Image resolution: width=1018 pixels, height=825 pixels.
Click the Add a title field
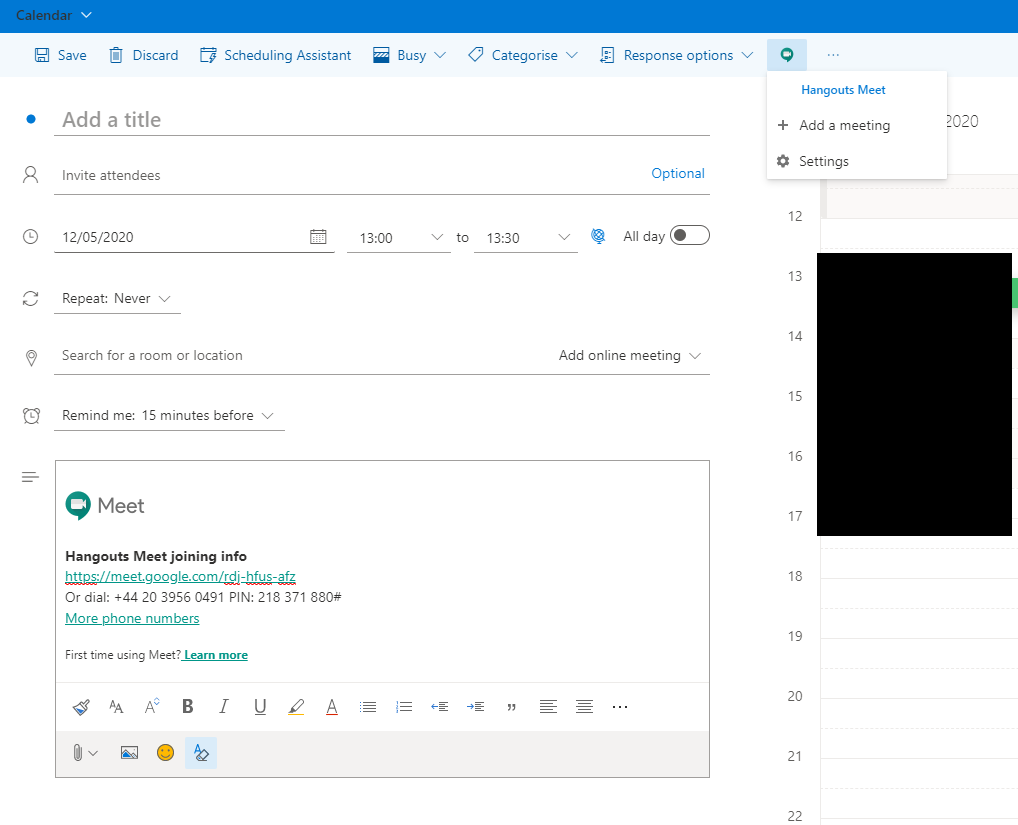click(382, 119)
